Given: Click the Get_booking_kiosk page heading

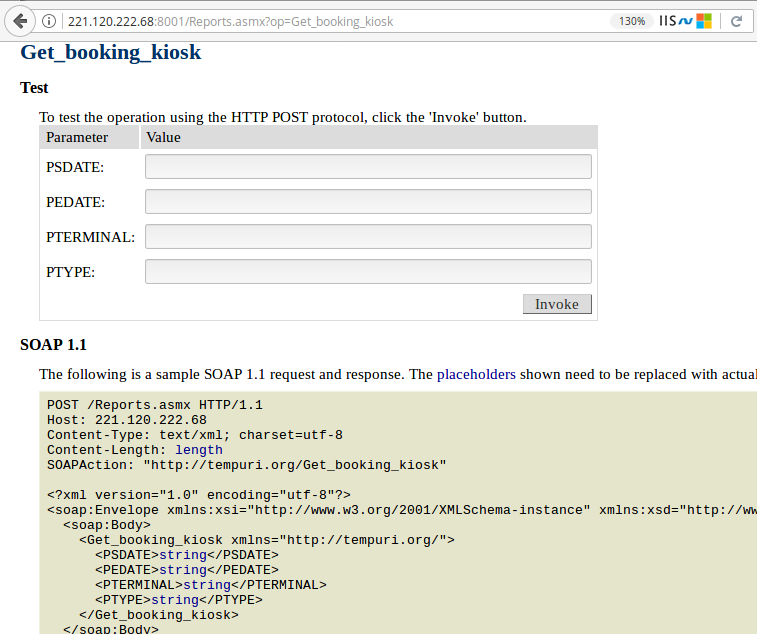Looking at the screenshot, I should pyautogui.click(x=110, y=53).
